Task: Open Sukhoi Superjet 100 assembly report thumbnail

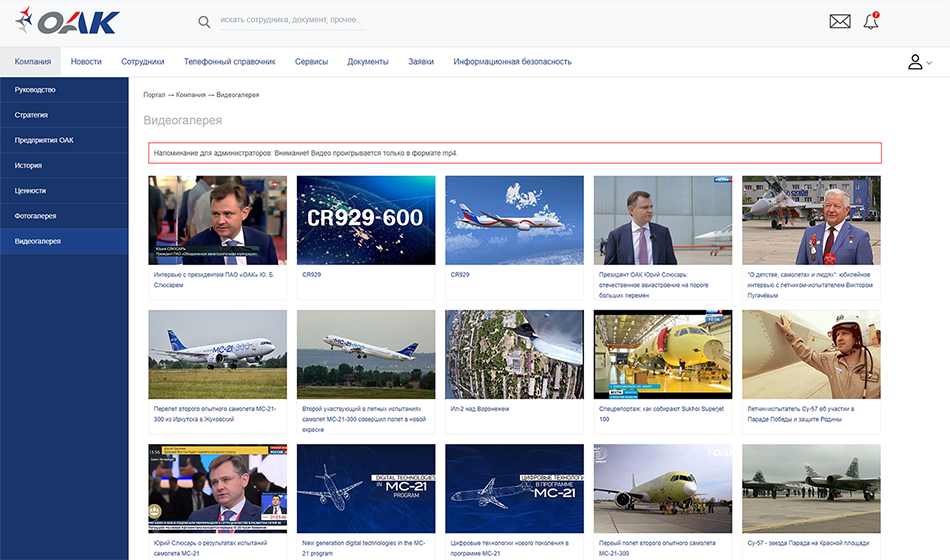Action: (x=663, y=355)
